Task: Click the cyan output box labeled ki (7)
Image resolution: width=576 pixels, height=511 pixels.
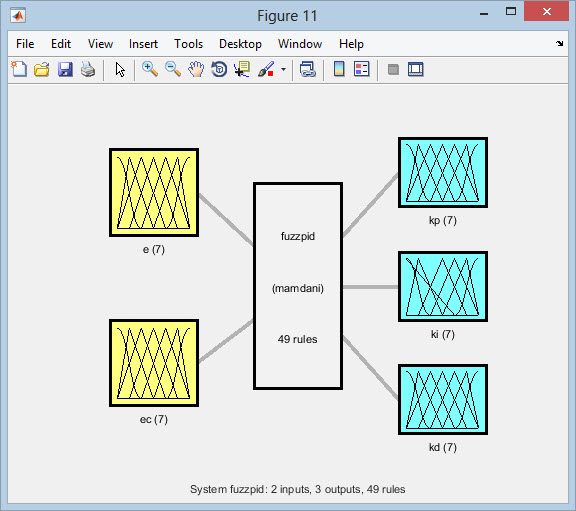Action: pos(443,287)
